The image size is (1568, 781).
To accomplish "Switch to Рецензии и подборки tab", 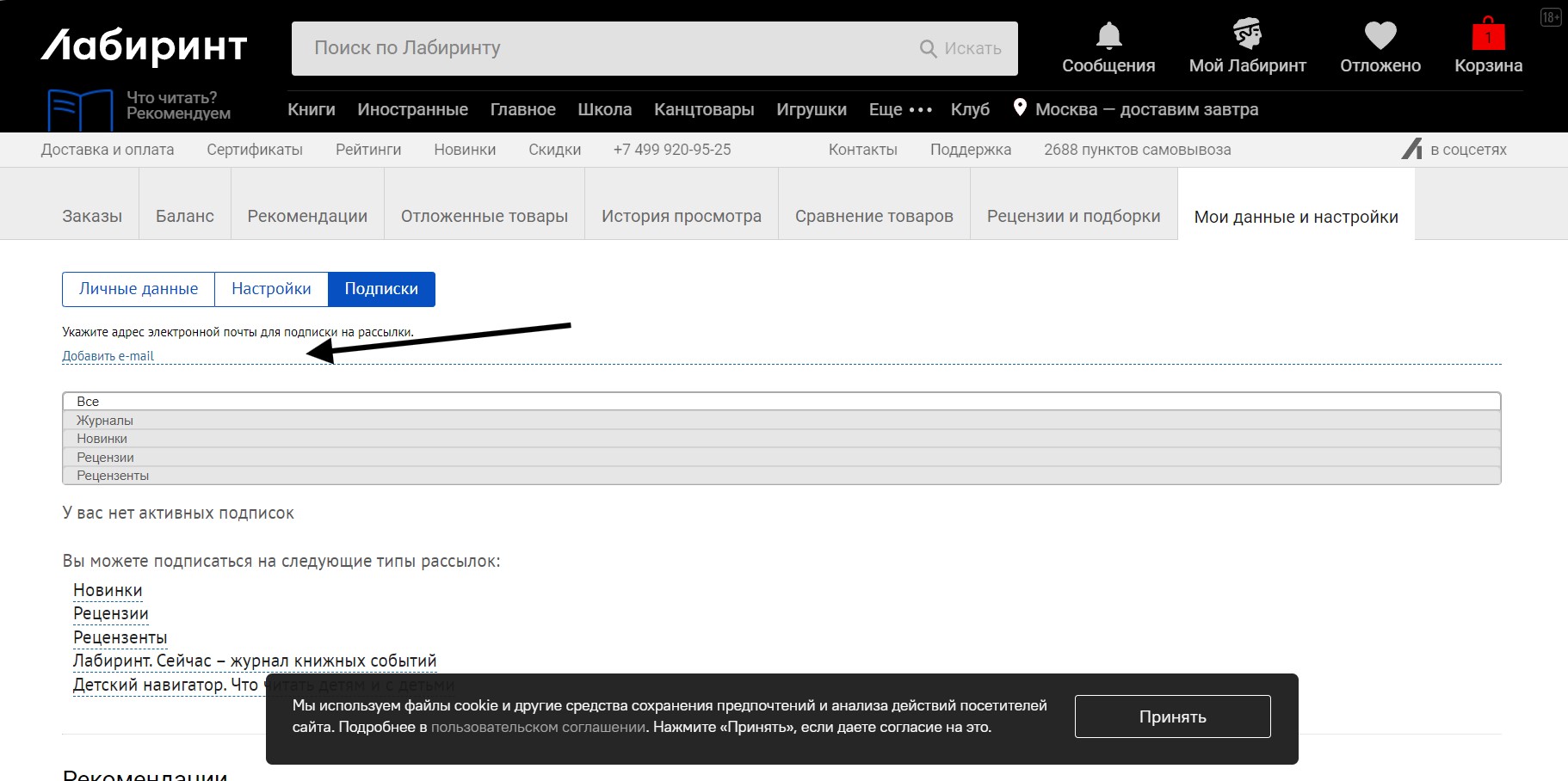I will click(1074, 216).
